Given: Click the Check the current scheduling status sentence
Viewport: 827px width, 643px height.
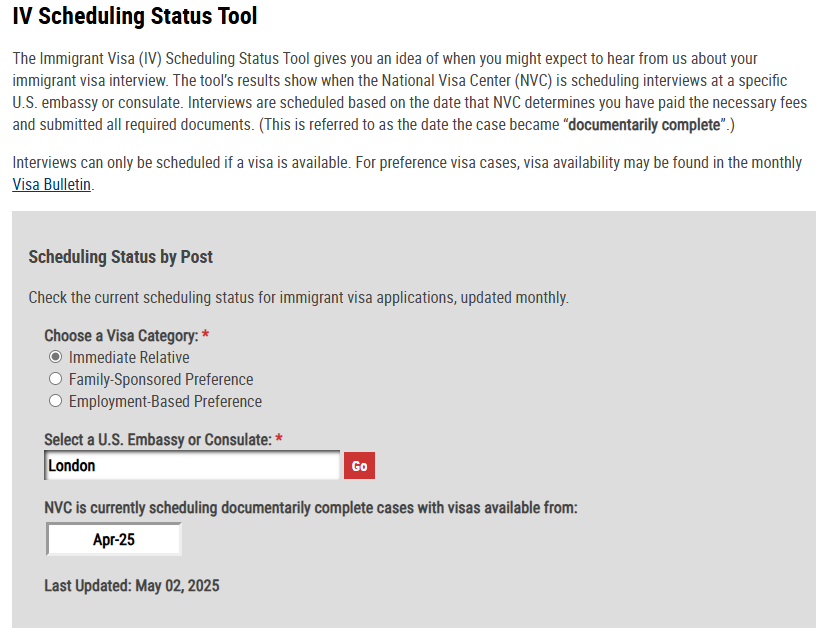Looking at the screenshot, I should (x=299, y=297).
